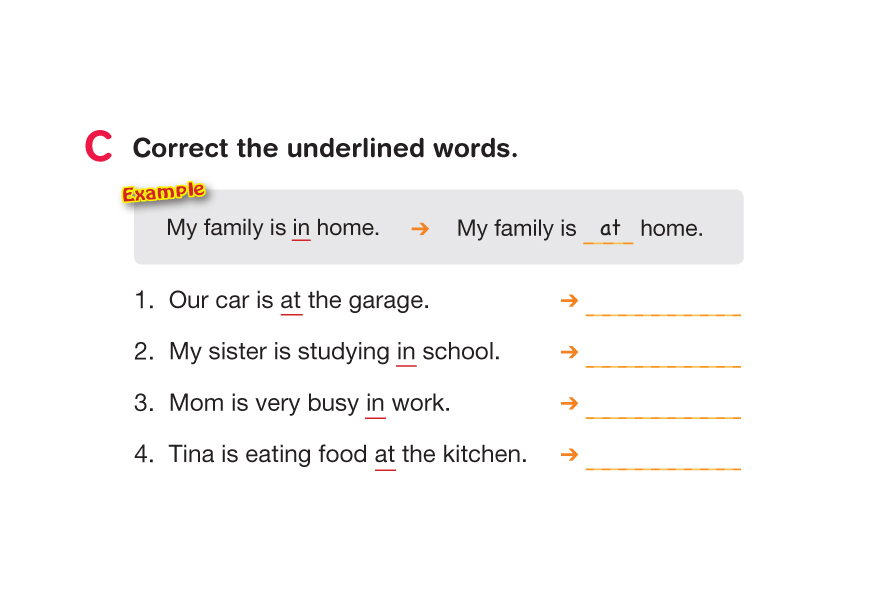Click the word "Mom" in sentence 3
The width and height of the screenshot is (873, 612).
tap(191, 403)
